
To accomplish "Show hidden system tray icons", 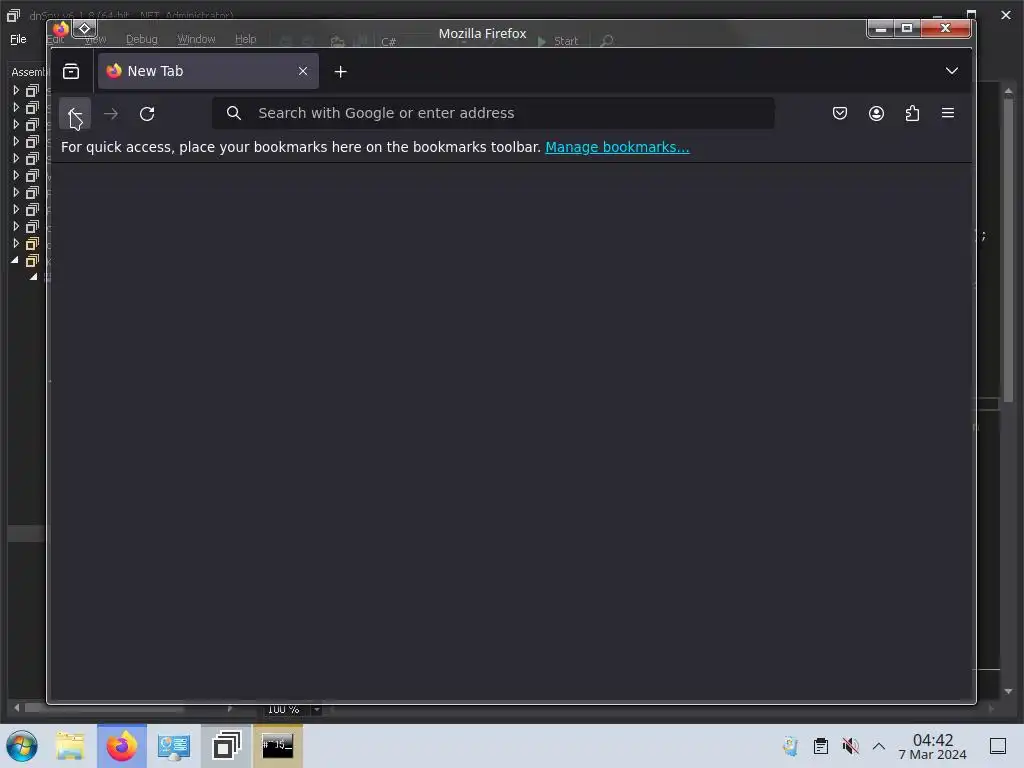I will [x=879, y=746].
